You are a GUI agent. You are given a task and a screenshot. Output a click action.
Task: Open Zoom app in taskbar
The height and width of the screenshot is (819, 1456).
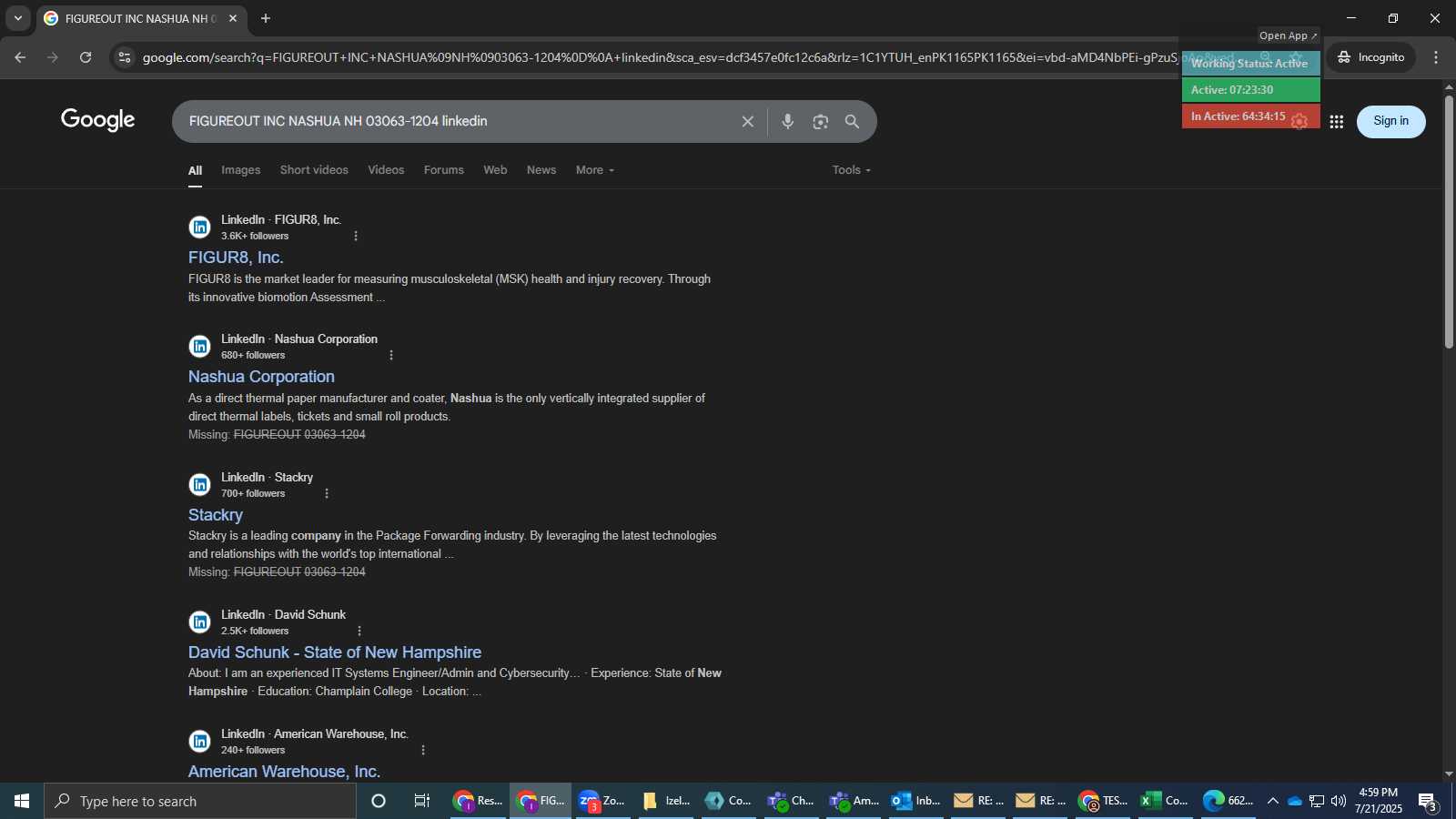(x=602, y=801)
